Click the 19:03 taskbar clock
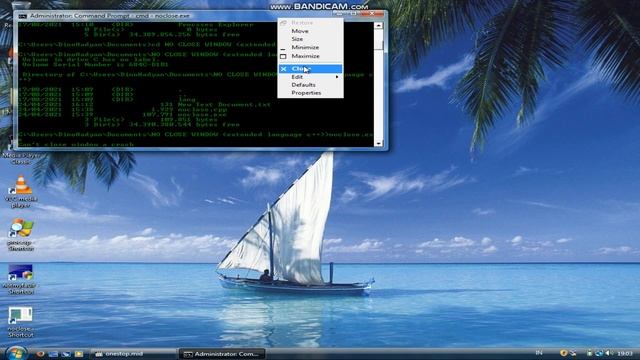Screen dimensions: 640x360 click(x=625, y=353)
